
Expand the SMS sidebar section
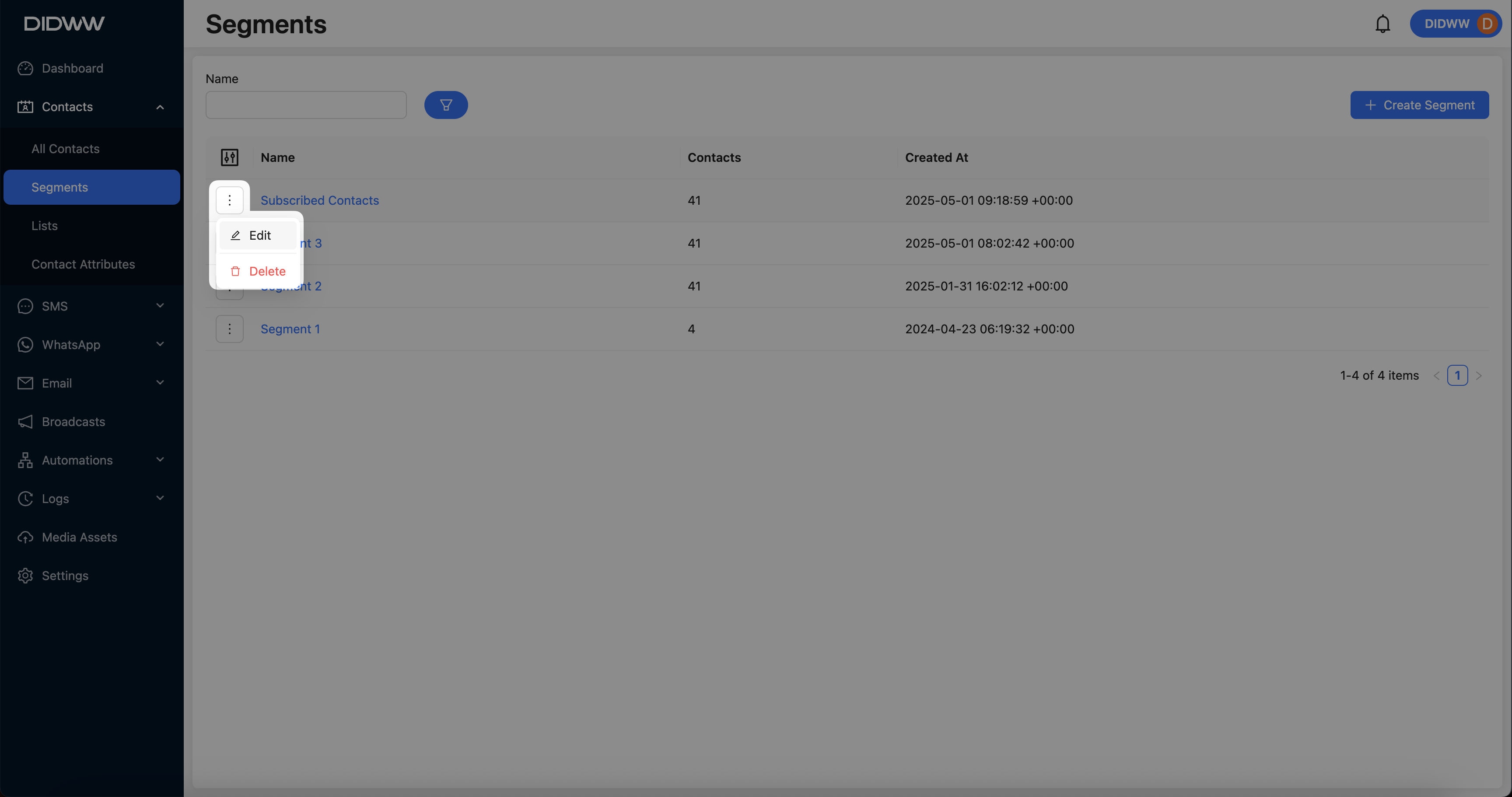tap(91, 306)
